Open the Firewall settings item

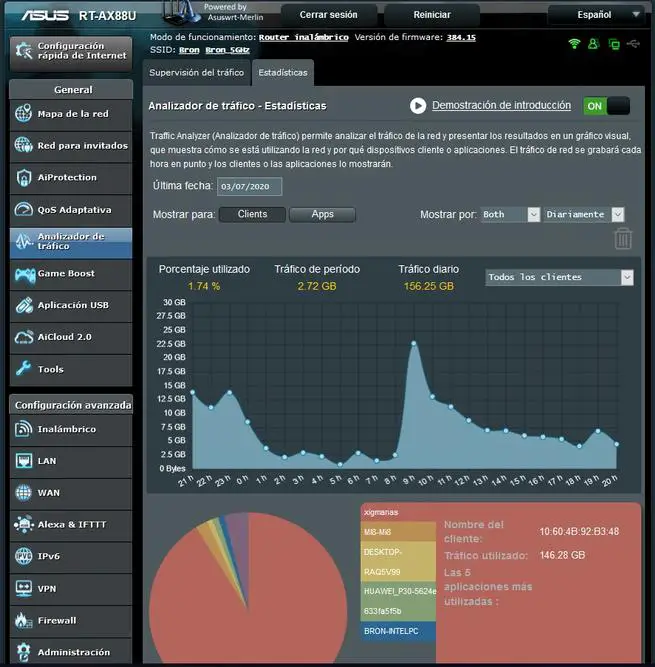[71, 621]
